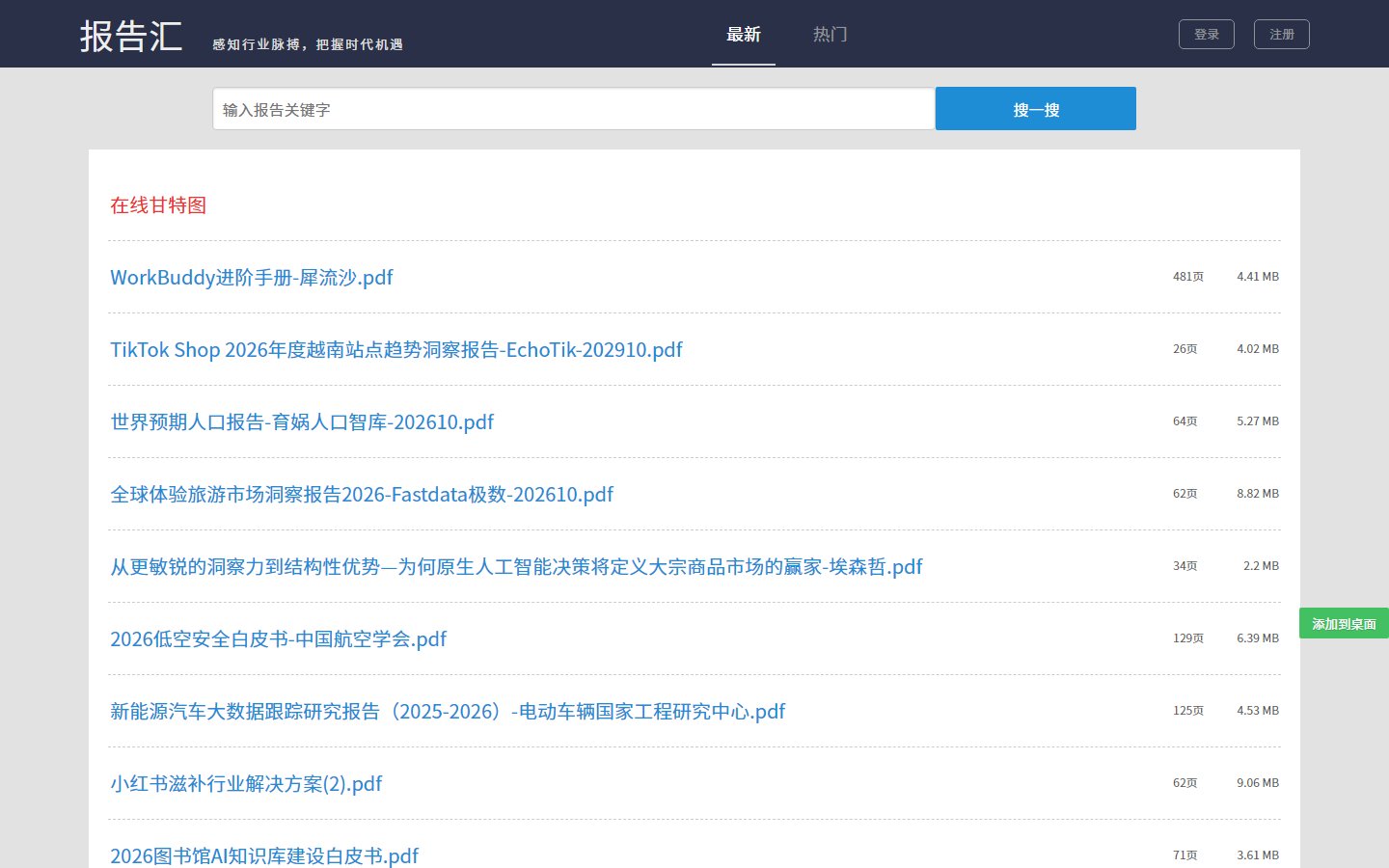Click the 125页 page count
Viewport: 1389px width, 868px height.
click(1188, 711)
